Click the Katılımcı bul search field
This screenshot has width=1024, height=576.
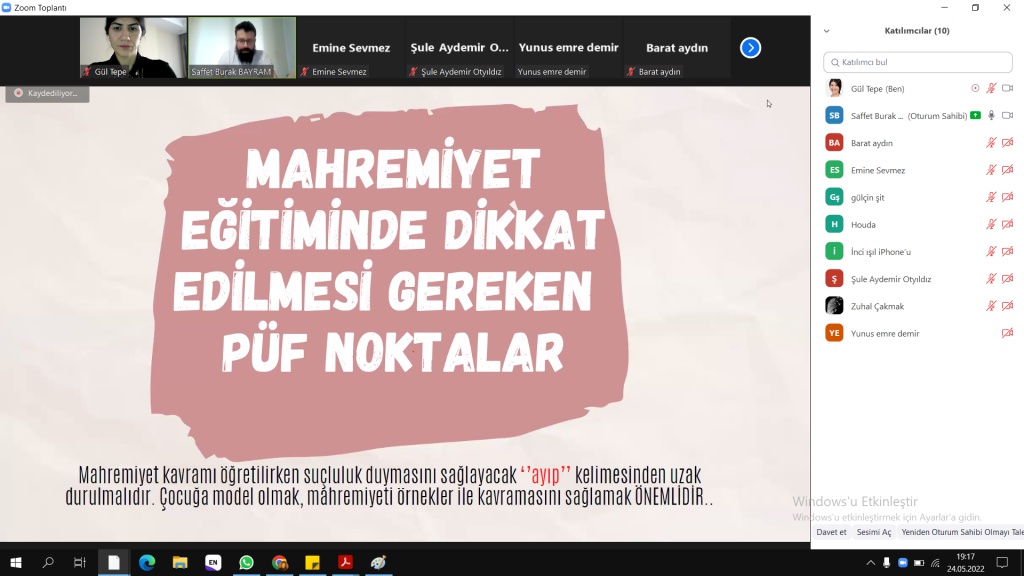pyautogui.click(x=916, y=62)
